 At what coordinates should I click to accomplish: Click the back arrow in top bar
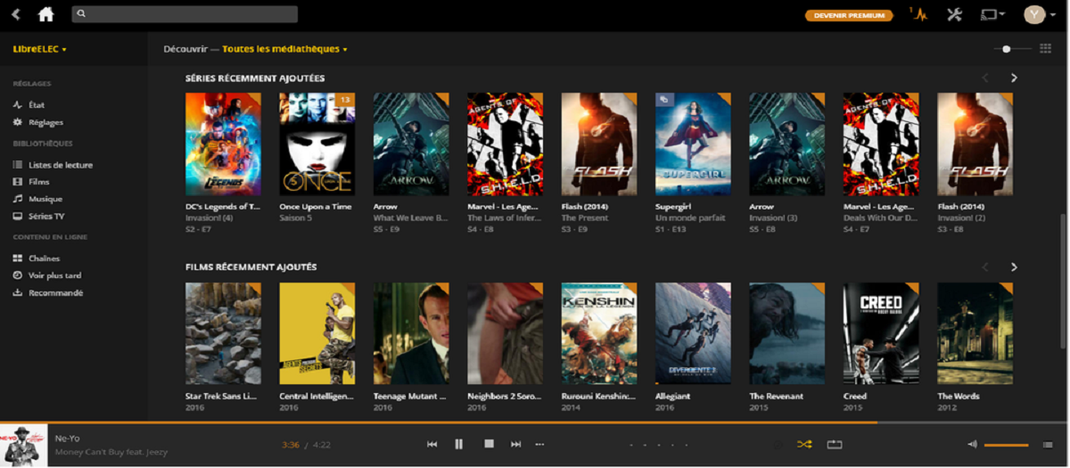[x=16, y=14]
